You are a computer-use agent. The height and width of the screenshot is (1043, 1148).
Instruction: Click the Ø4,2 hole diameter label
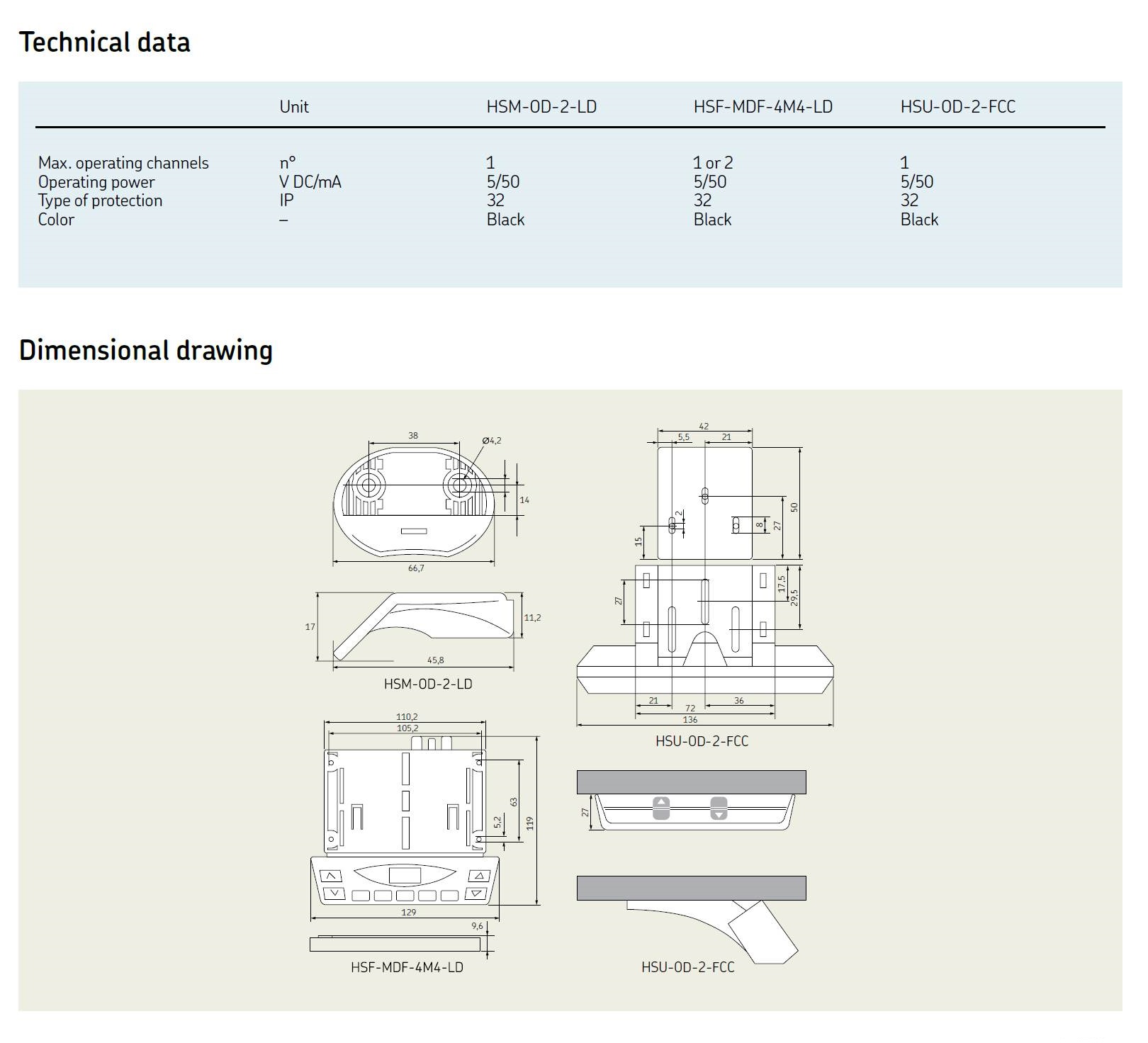pyautogui.click(x=491, y=441)
